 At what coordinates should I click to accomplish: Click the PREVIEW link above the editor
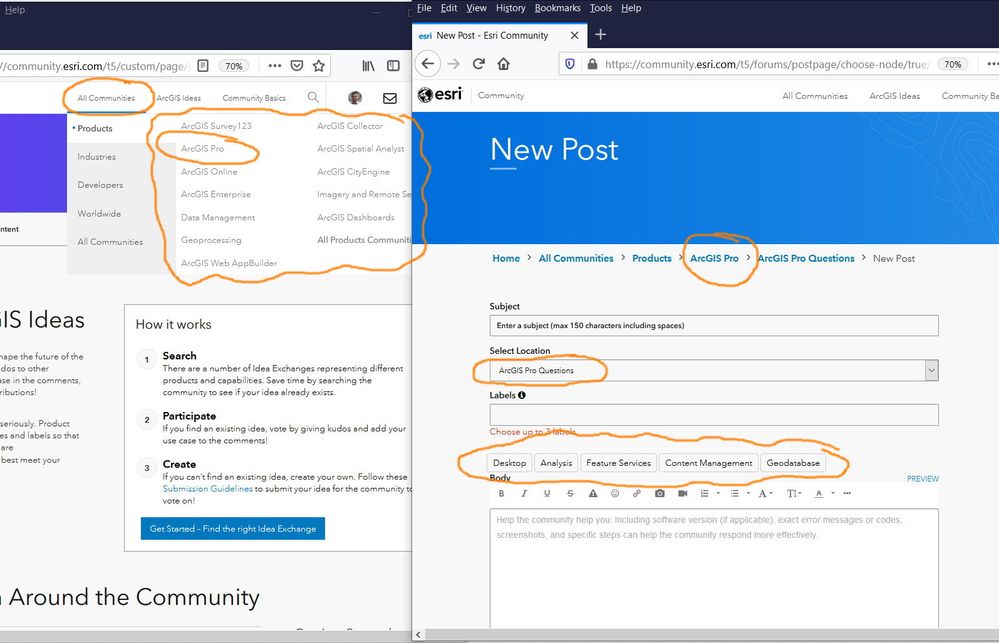[x=923, y=479]
